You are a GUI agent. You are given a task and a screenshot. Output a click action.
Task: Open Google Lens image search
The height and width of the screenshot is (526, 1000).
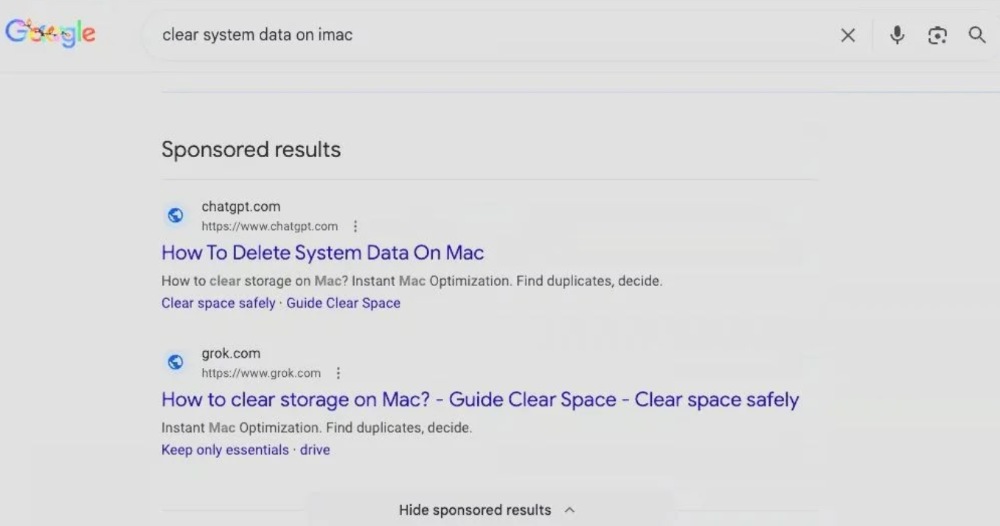click(x=937, y=35)
